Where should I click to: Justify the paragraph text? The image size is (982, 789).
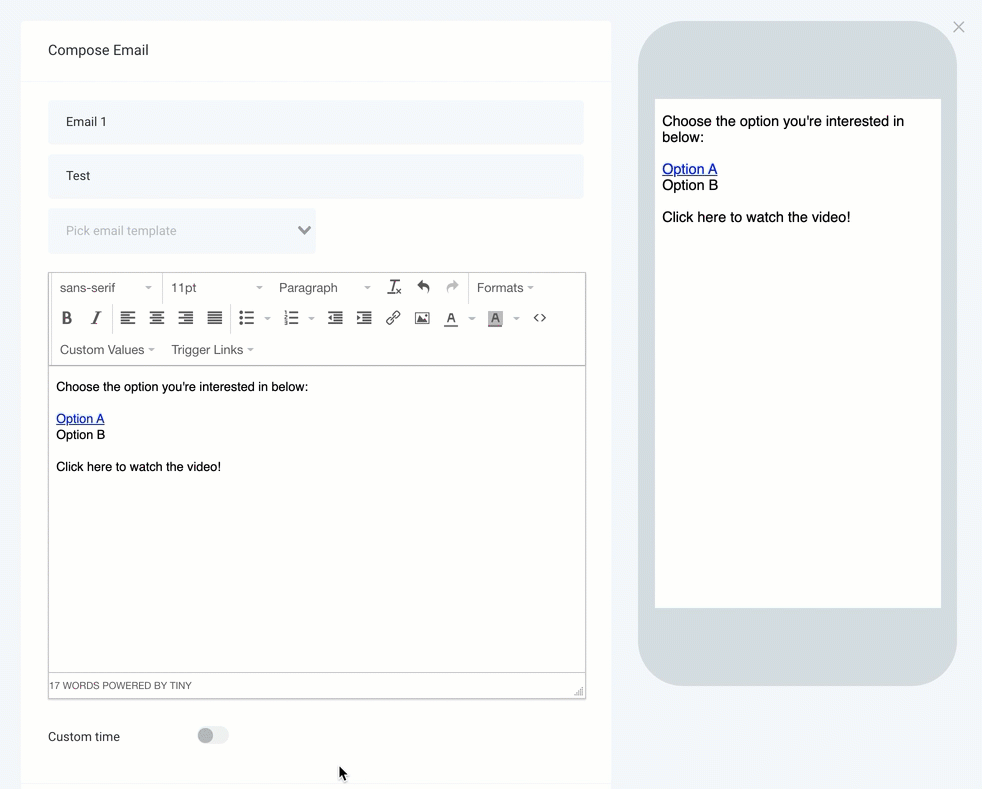tap(215, 318)
